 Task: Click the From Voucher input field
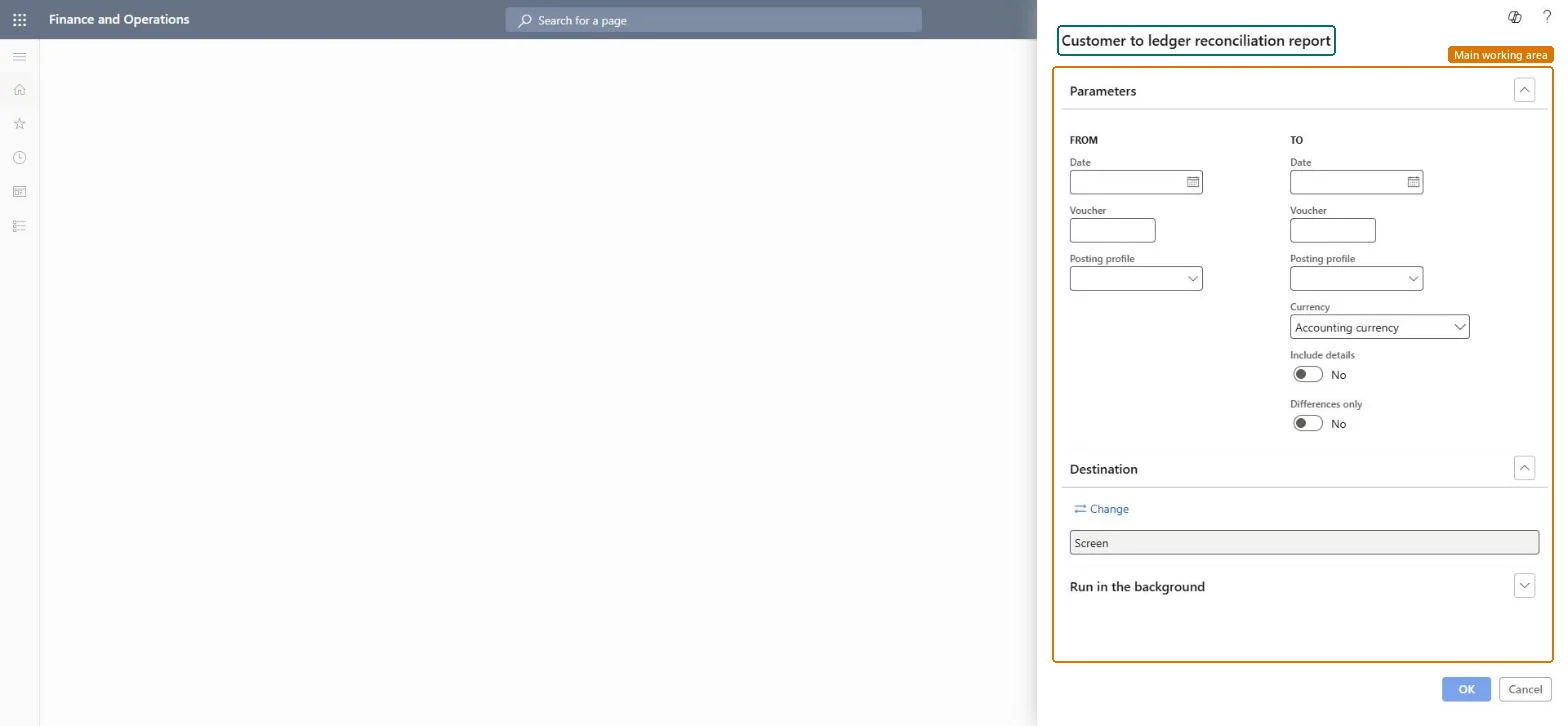[x=1112, y=230]
